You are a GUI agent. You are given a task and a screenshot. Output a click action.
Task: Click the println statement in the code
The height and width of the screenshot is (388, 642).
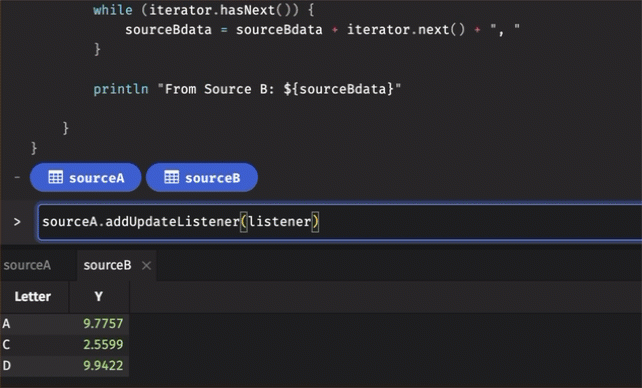[247, 89]
